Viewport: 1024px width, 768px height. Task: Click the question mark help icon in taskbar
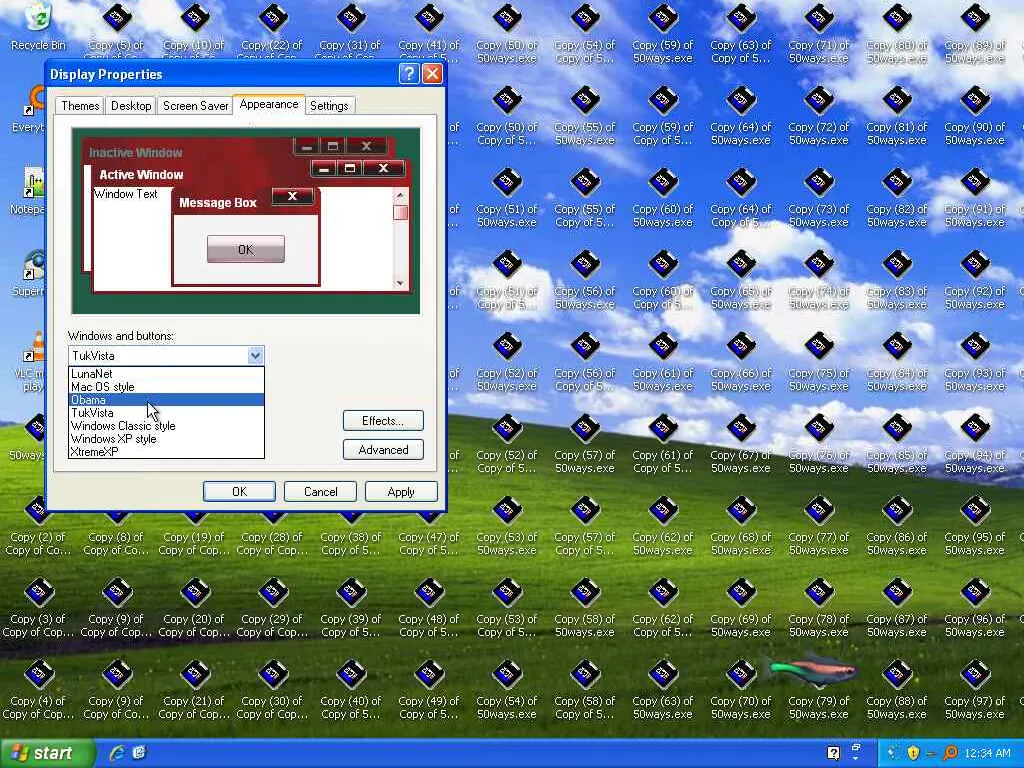coord(833,753)
